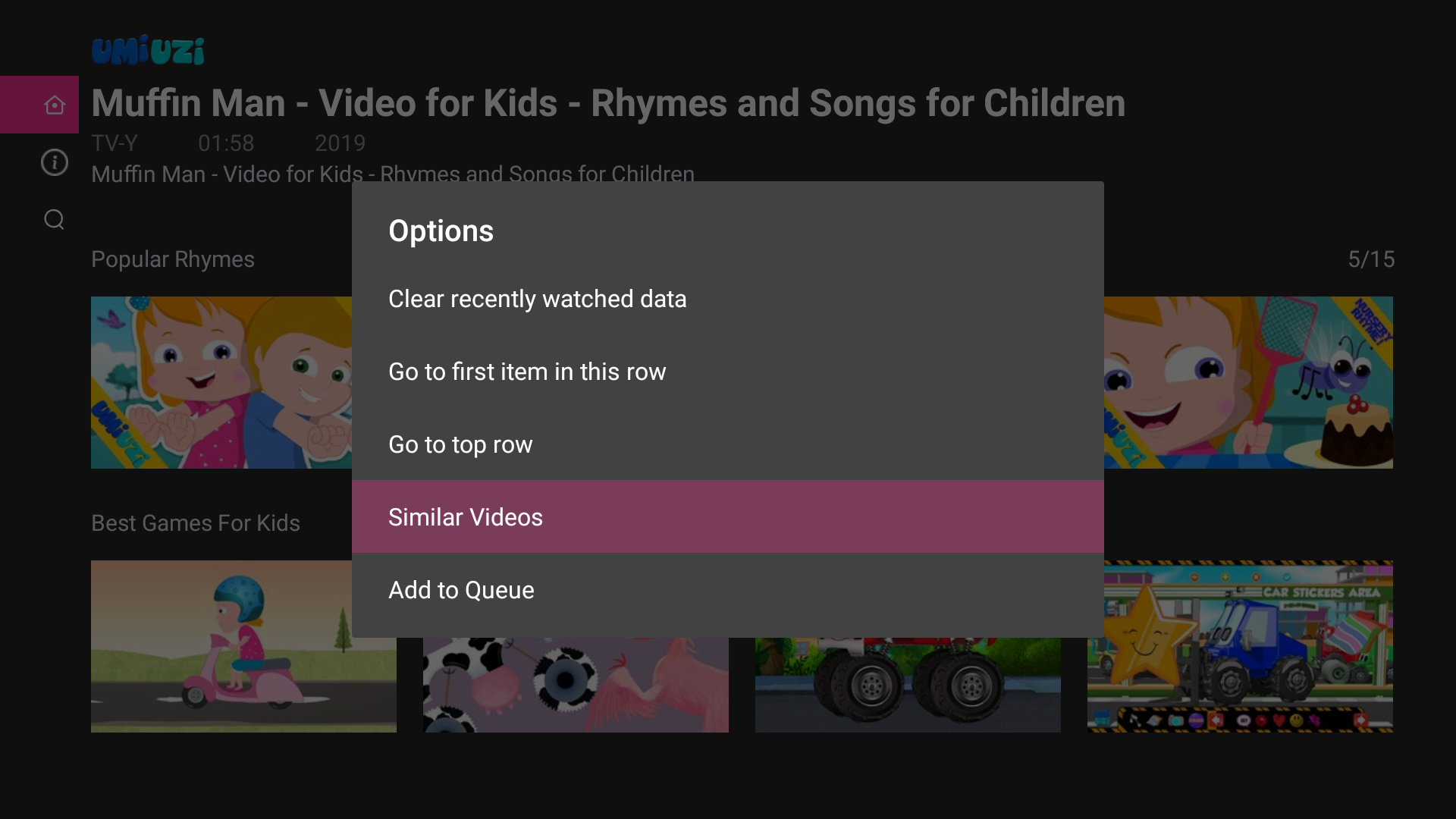The width and height of the screenshot is (1456, 819).
Task: Choose Similar Videos option
Action: coord(466,517)
